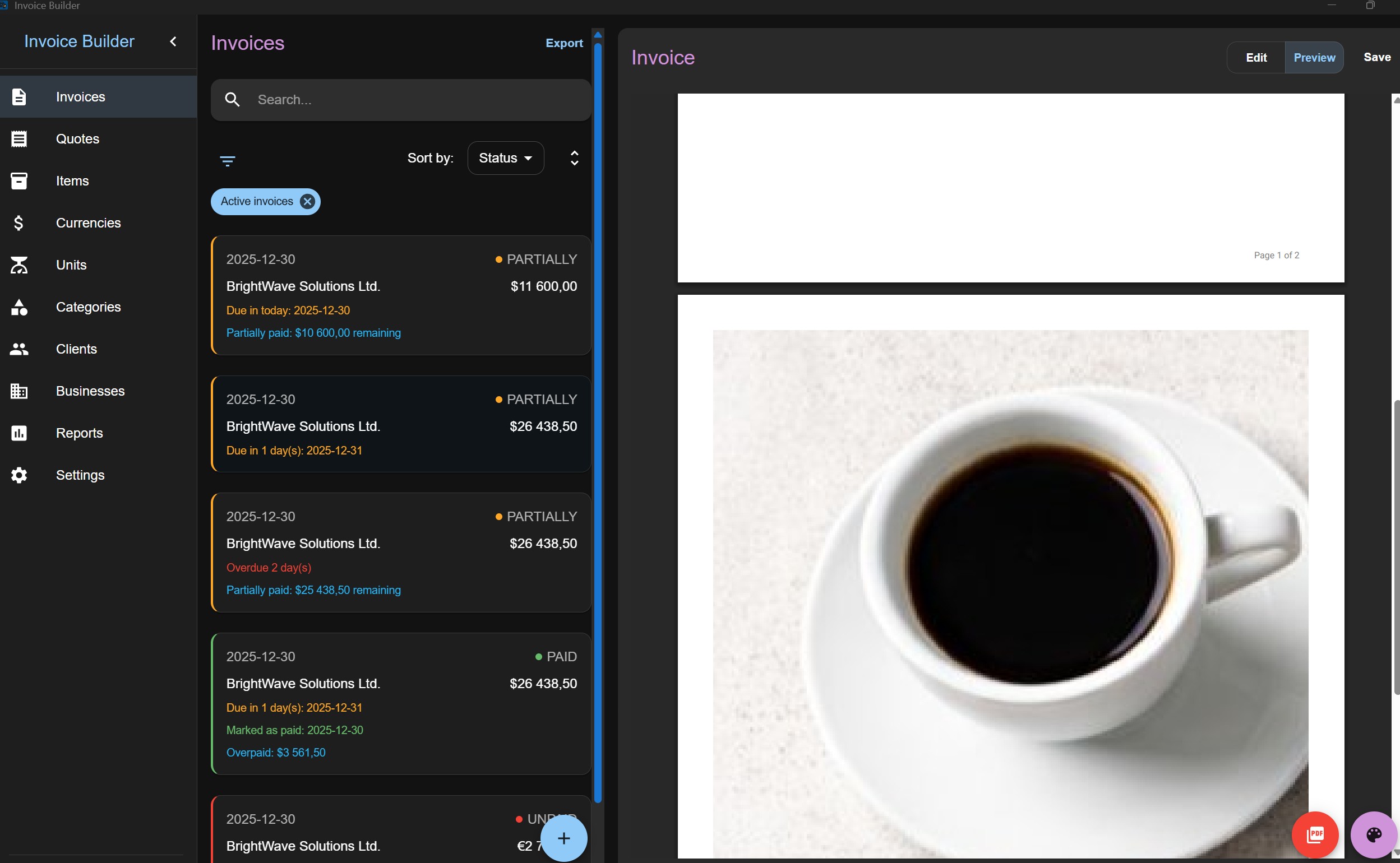Click the coffee cup image in preview
Image resolution: width=1400 pixels, height=863 pixels.
pyautogui.click(x=1010, y=593)
